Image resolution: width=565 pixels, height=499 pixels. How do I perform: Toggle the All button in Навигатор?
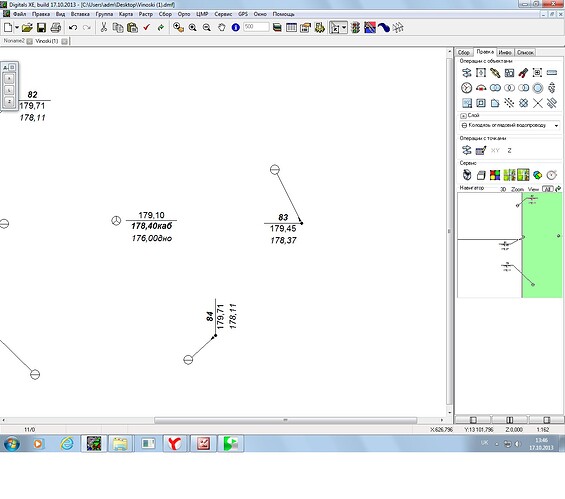pos(547,189)
